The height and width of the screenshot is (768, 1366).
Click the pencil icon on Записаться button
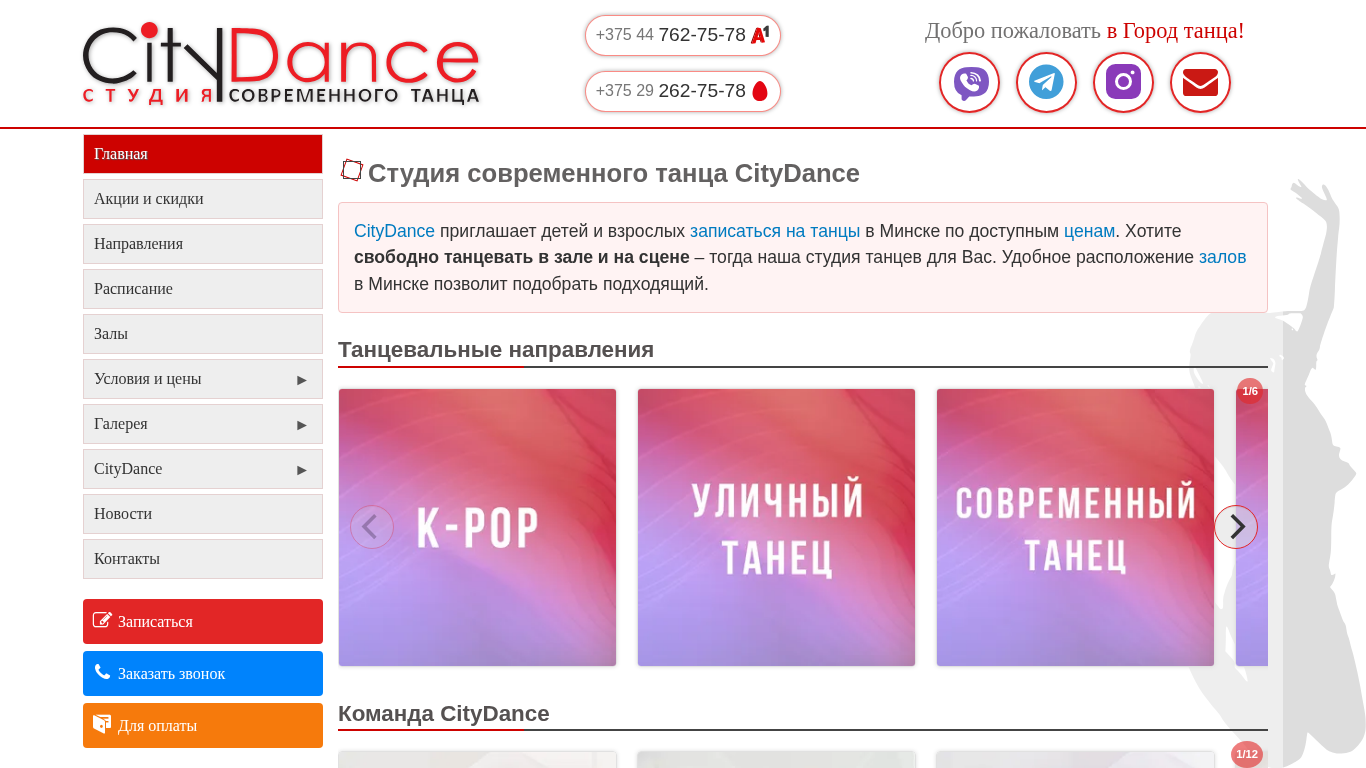[102, 620]
